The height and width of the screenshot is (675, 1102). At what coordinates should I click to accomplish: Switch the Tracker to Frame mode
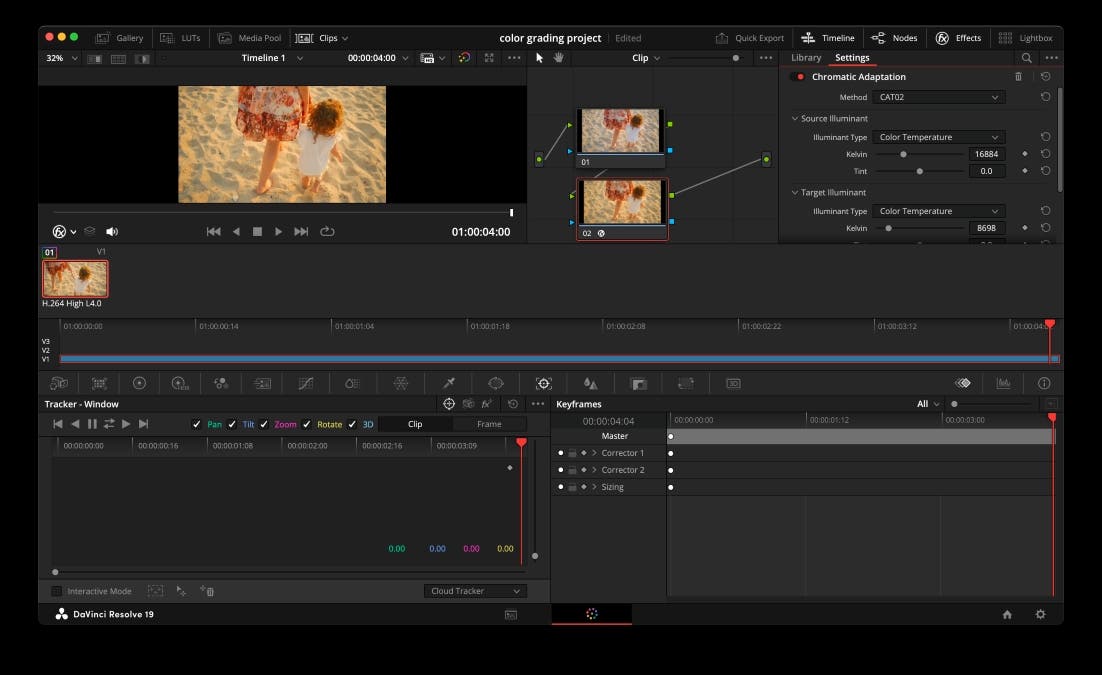tap(490, 424)
